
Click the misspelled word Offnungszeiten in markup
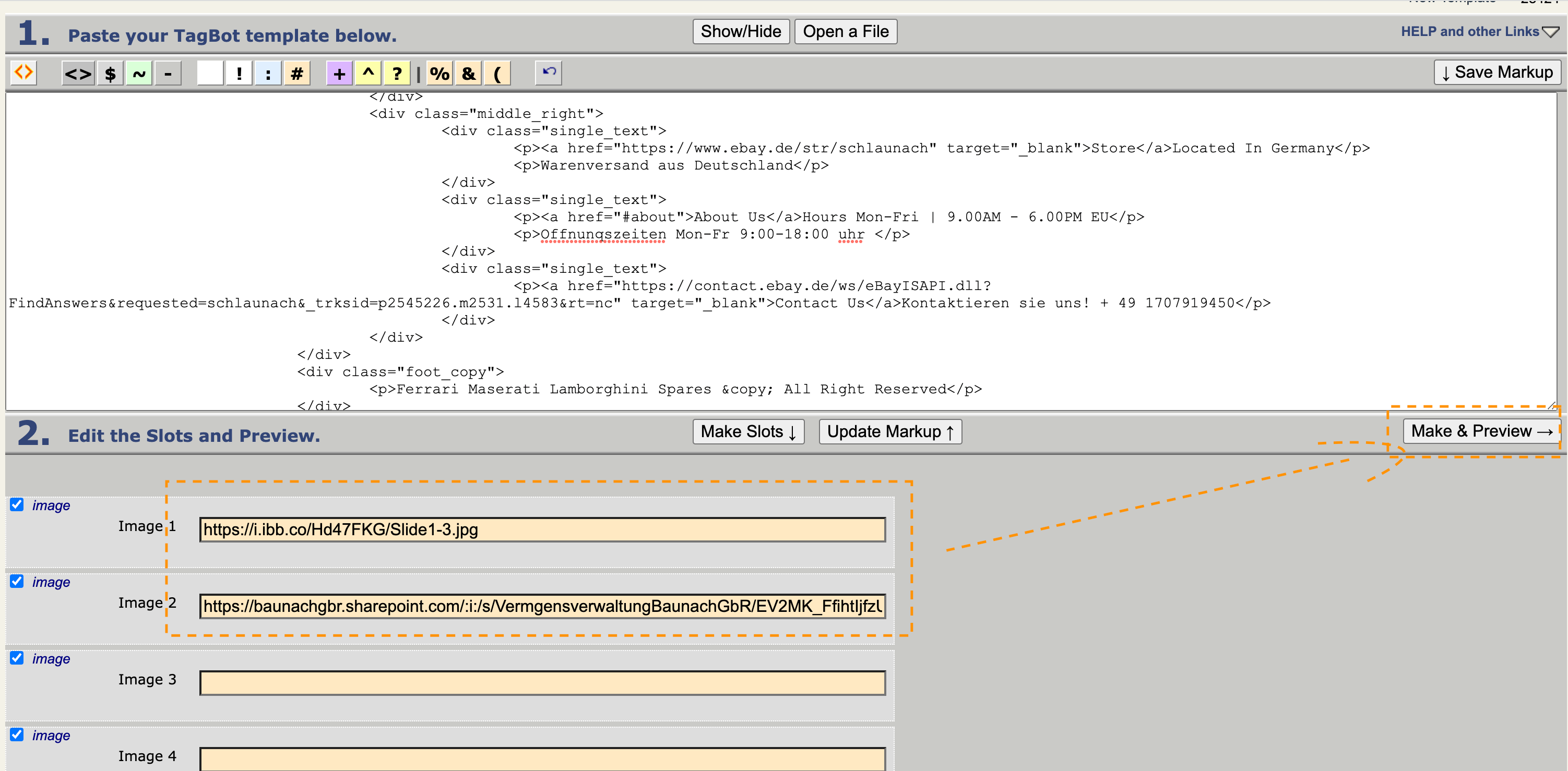click(603, 234)
